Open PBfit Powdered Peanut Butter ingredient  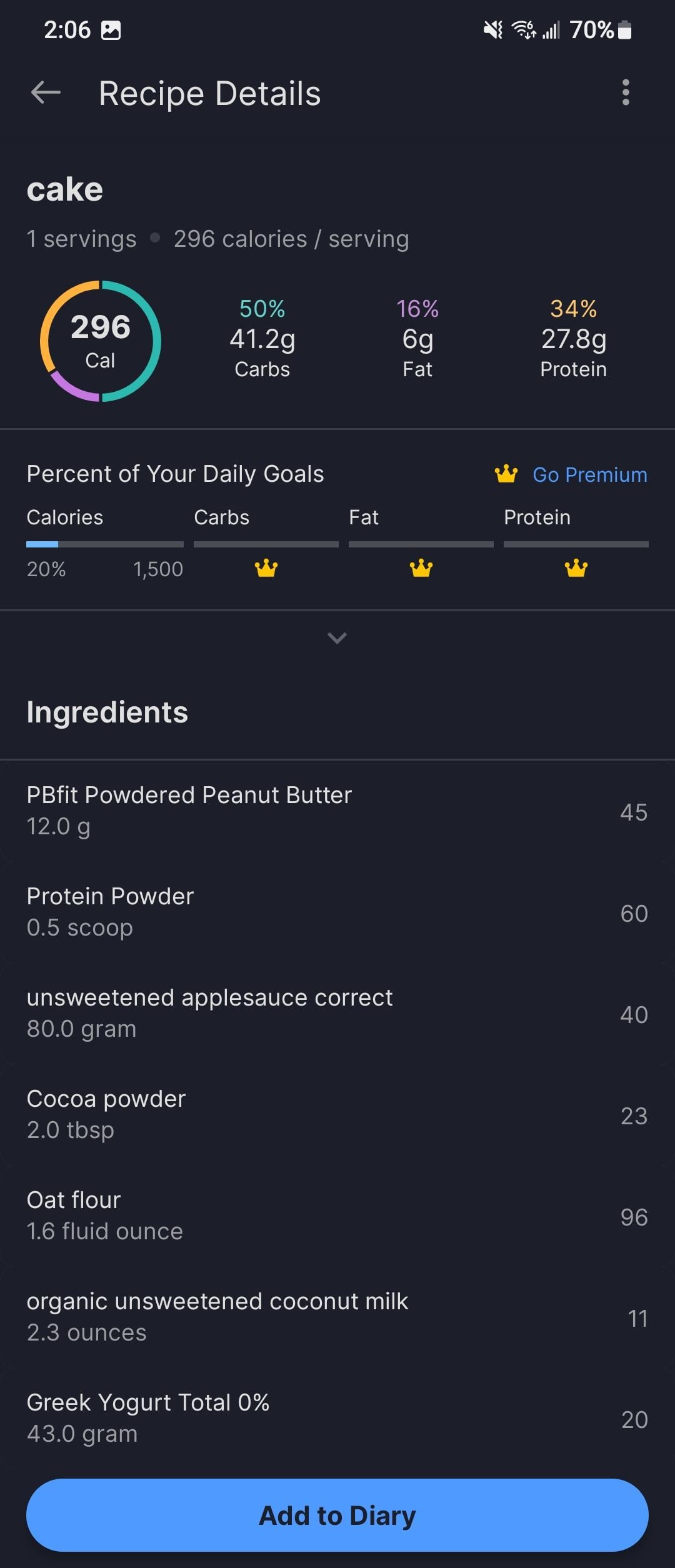coord(337,811)
